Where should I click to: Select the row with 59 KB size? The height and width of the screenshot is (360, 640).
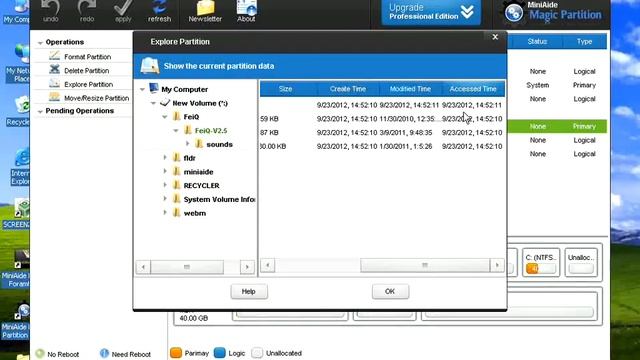click(x=382, y=119)
